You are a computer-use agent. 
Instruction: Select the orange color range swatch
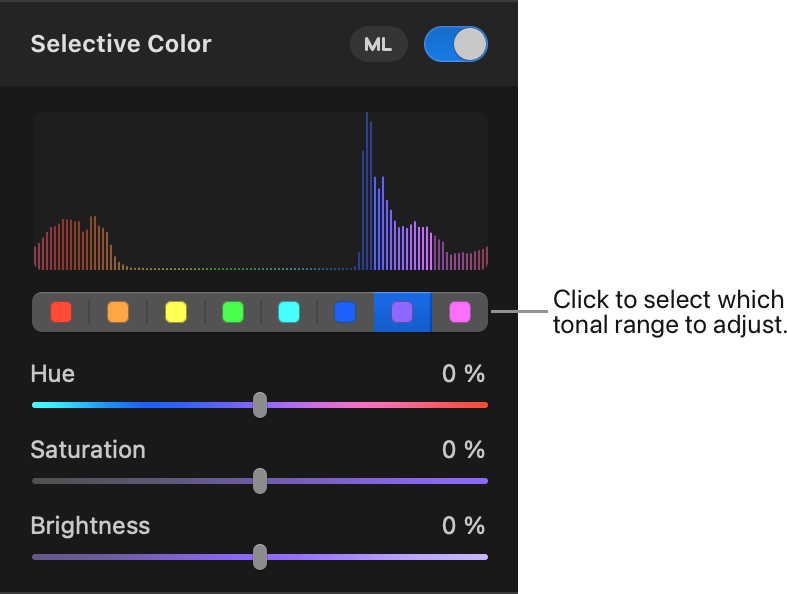(118, 312)
